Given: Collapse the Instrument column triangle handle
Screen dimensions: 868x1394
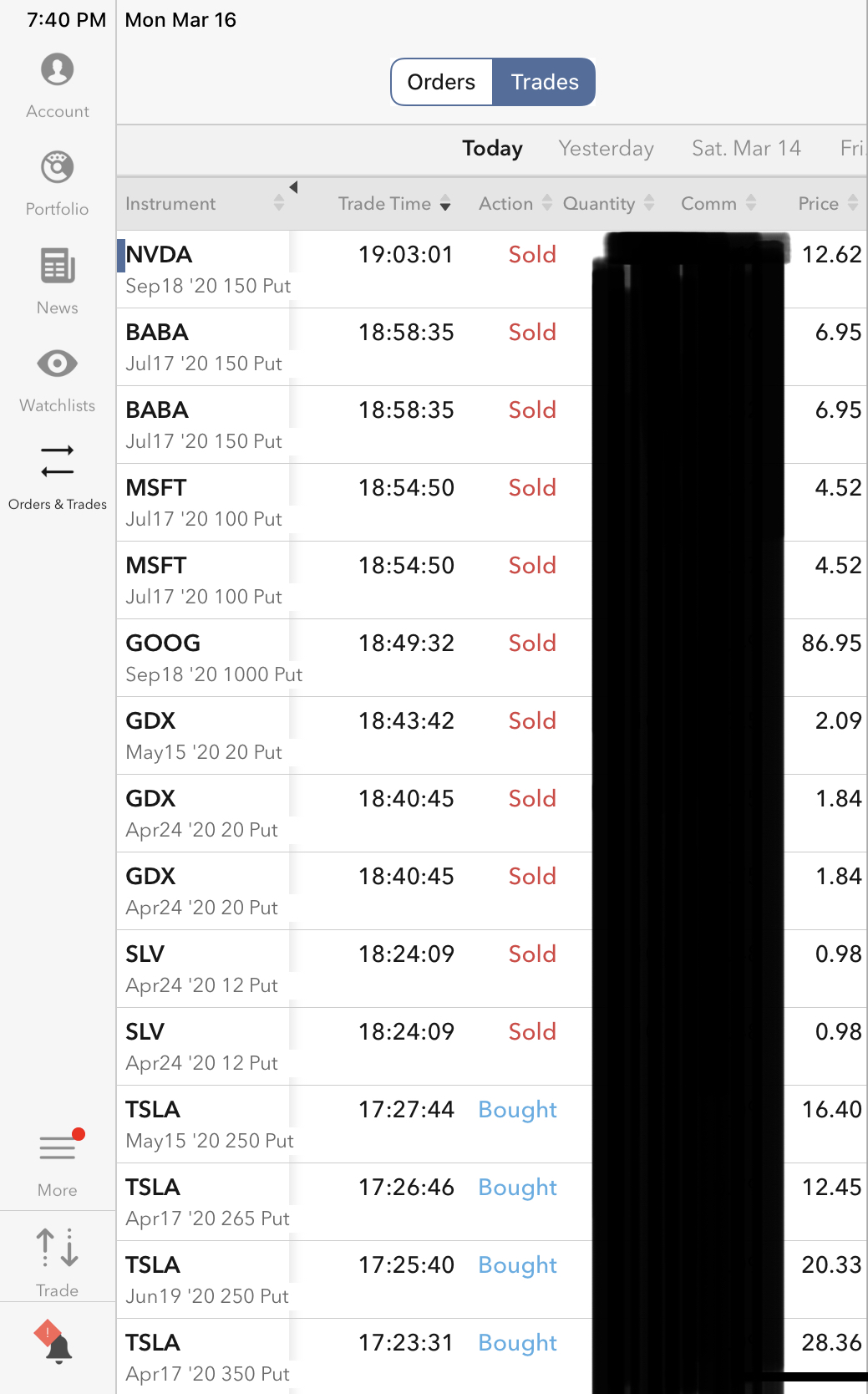Looking at the screenshot, I should (293, 187).
